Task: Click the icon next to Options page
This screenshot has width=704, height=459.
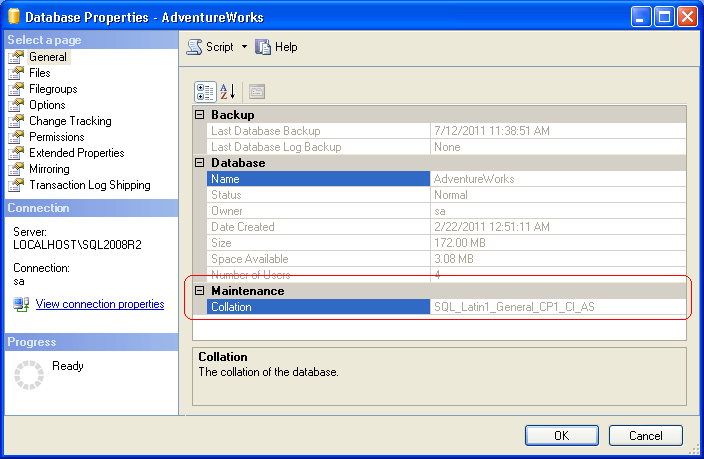Action: pos(16,105)
